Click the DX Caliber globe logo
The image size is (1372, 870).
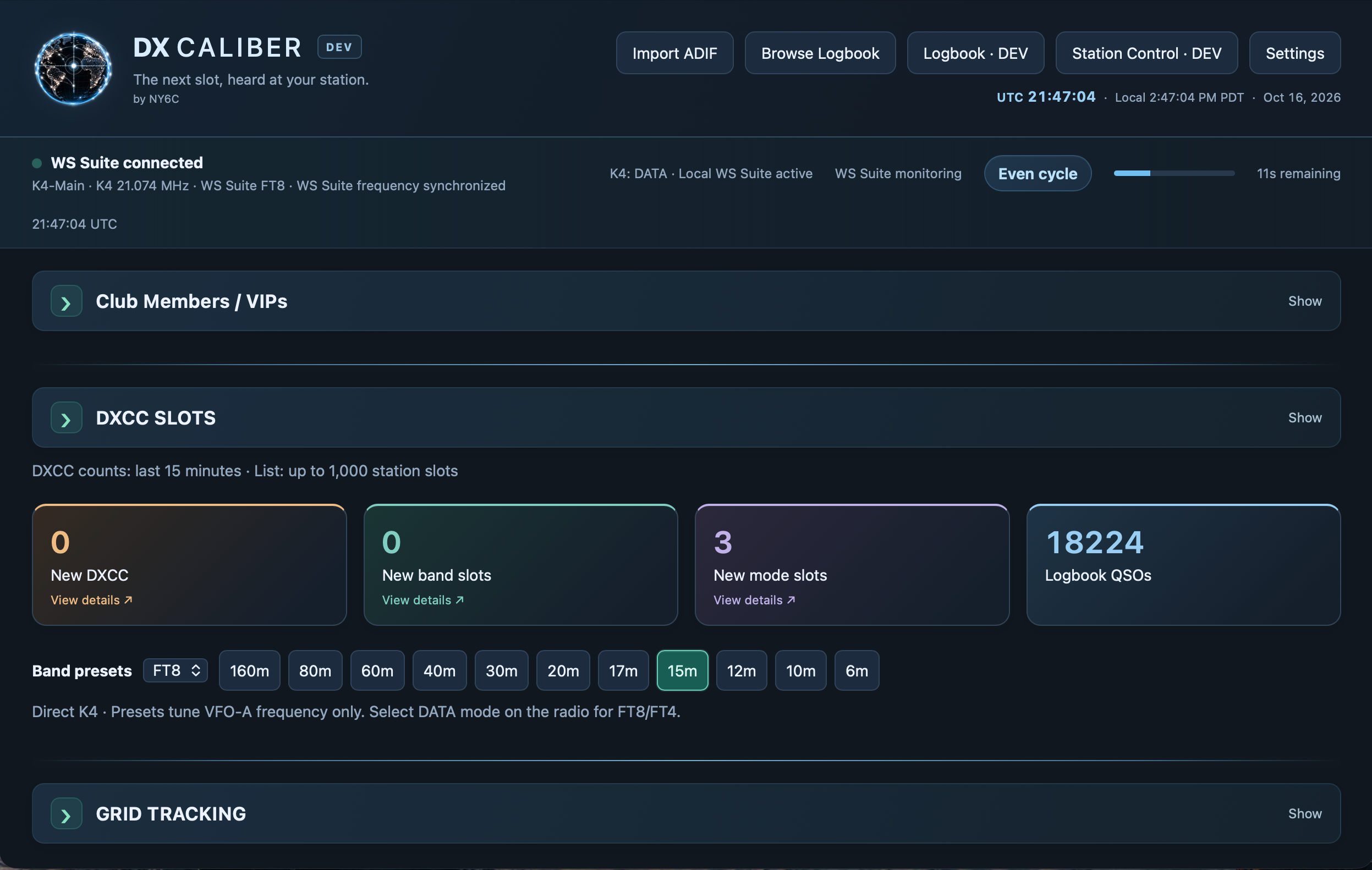point(73,68)
